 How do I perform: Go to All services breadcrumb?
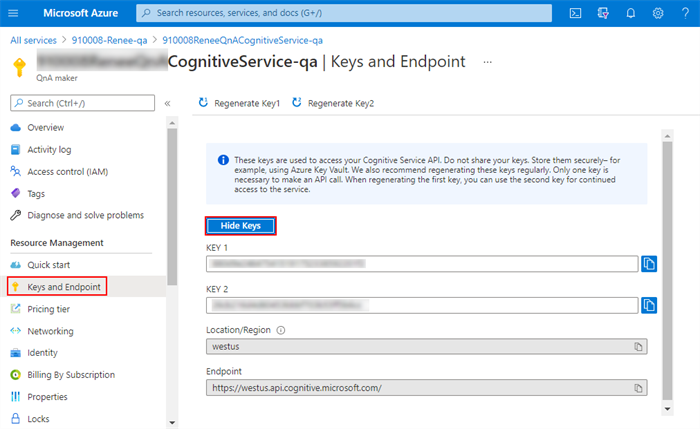(x=33, y=40)
